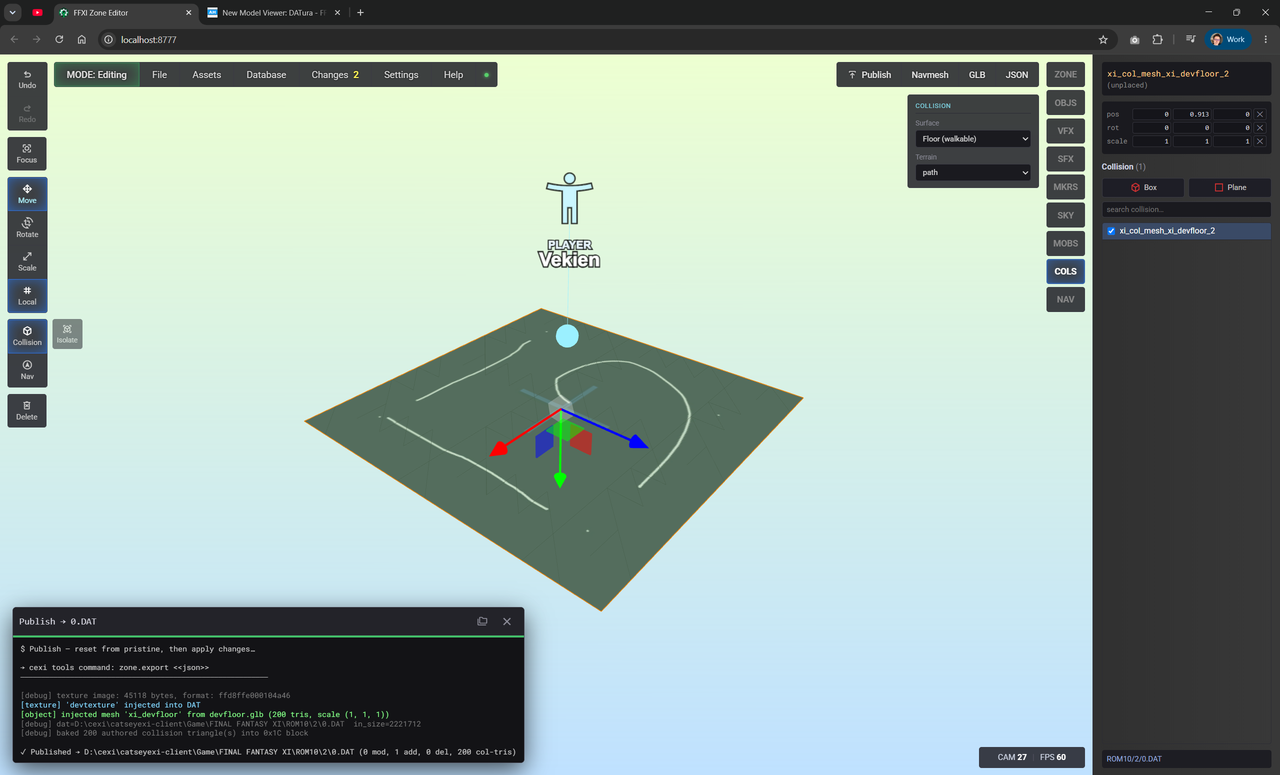This screenshot has height=775, width=1280.
Task: Open a new browser tab
Action: pyautogui.click(x=360, y=12)
